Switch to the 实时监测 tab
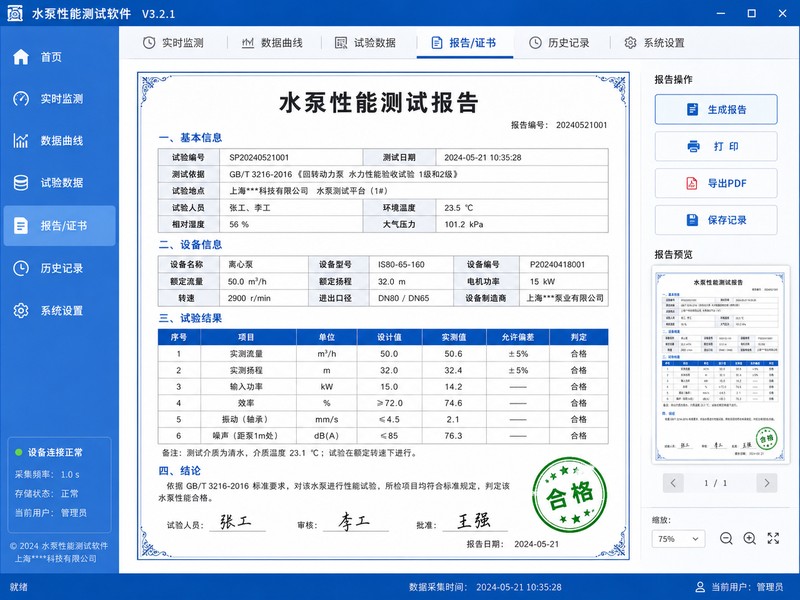The width and height of the screenshot is (800, 600). click(x=173, y=43)
